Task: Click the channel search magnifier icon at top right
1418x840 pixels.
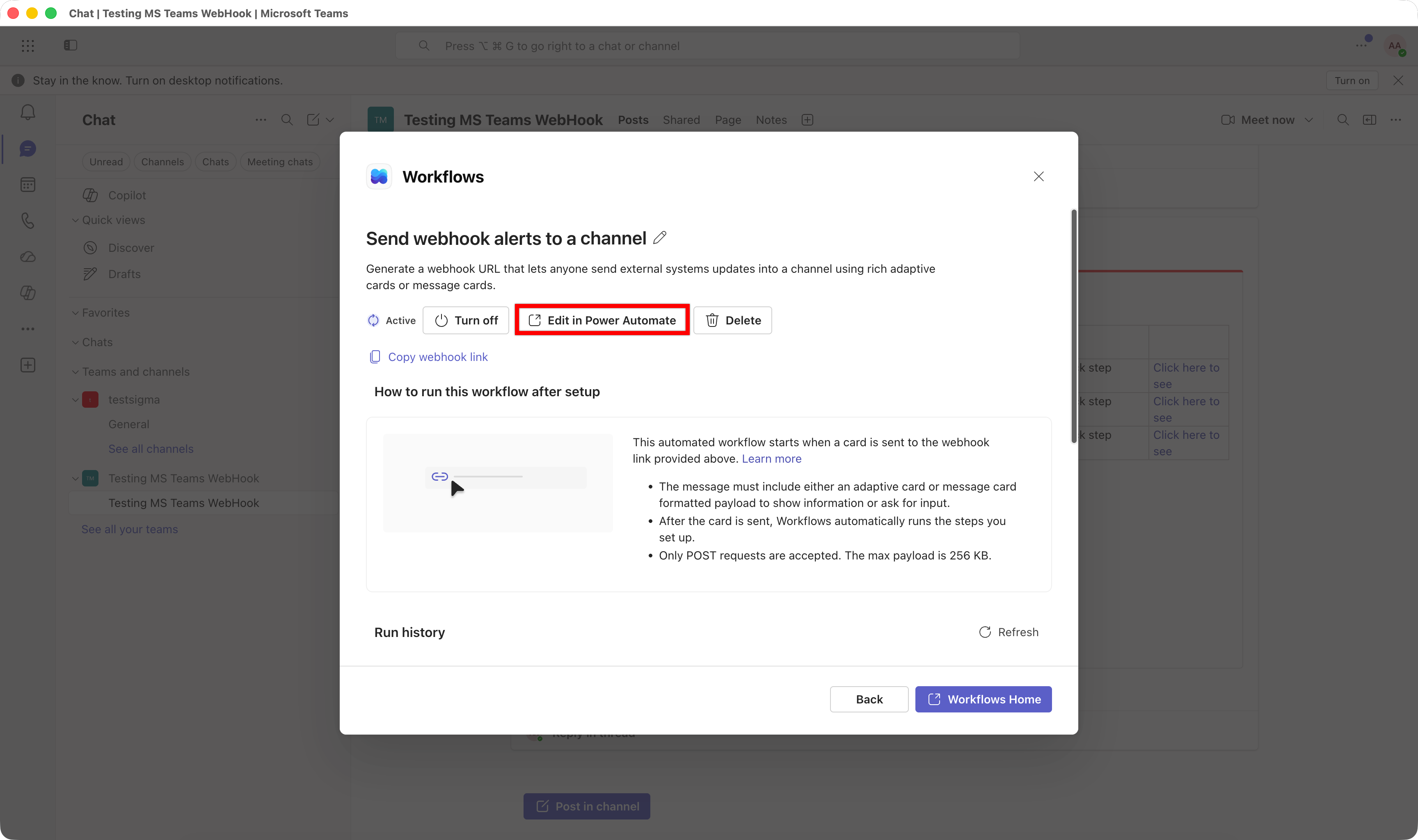Action: coord(1342,119)
